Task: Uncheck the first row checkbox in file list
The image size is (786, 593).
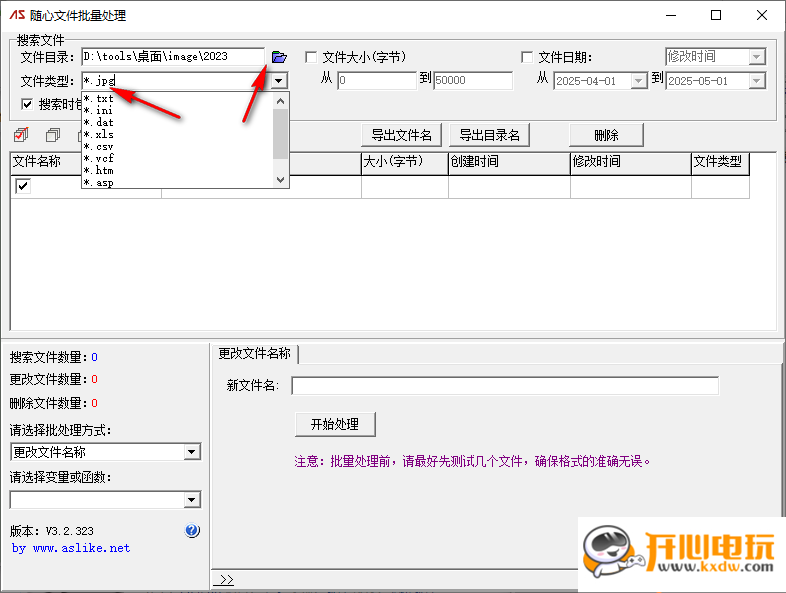Action: coord(23,186)
